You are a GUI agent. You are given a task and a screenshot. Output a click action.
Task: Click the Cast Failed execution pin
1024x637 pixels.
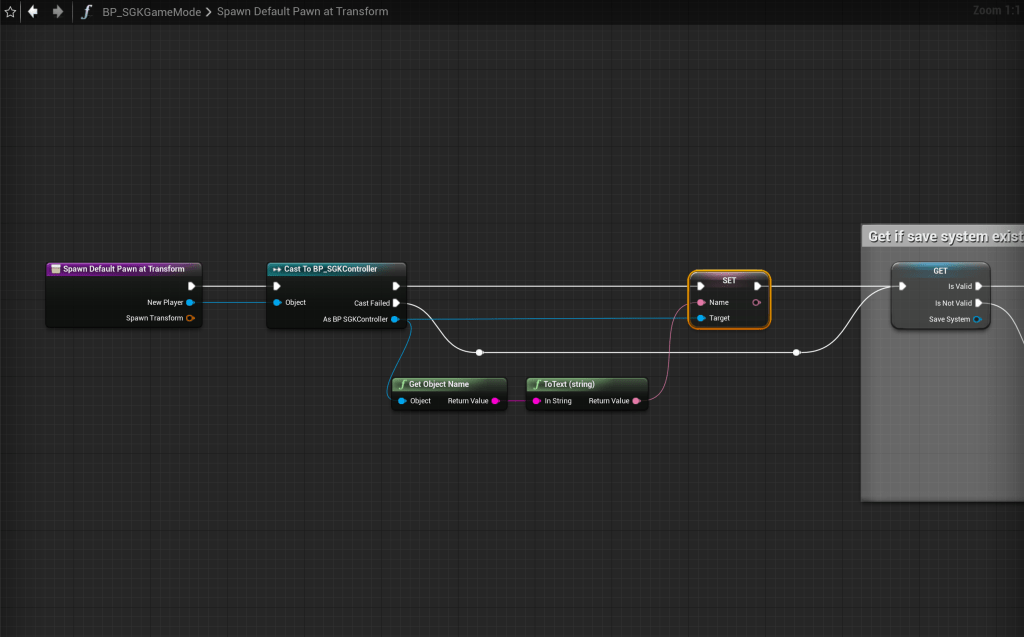397,303
